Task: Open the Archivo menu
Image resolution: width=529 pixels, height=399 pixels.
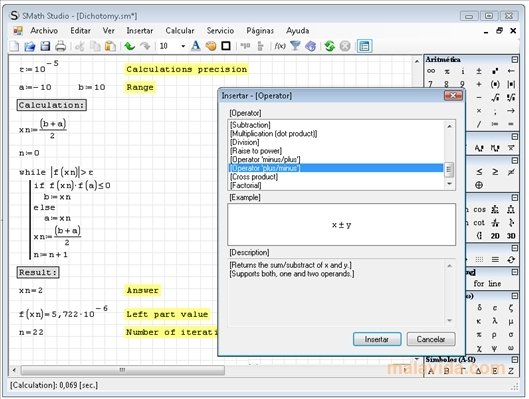Action: [44, 30]
